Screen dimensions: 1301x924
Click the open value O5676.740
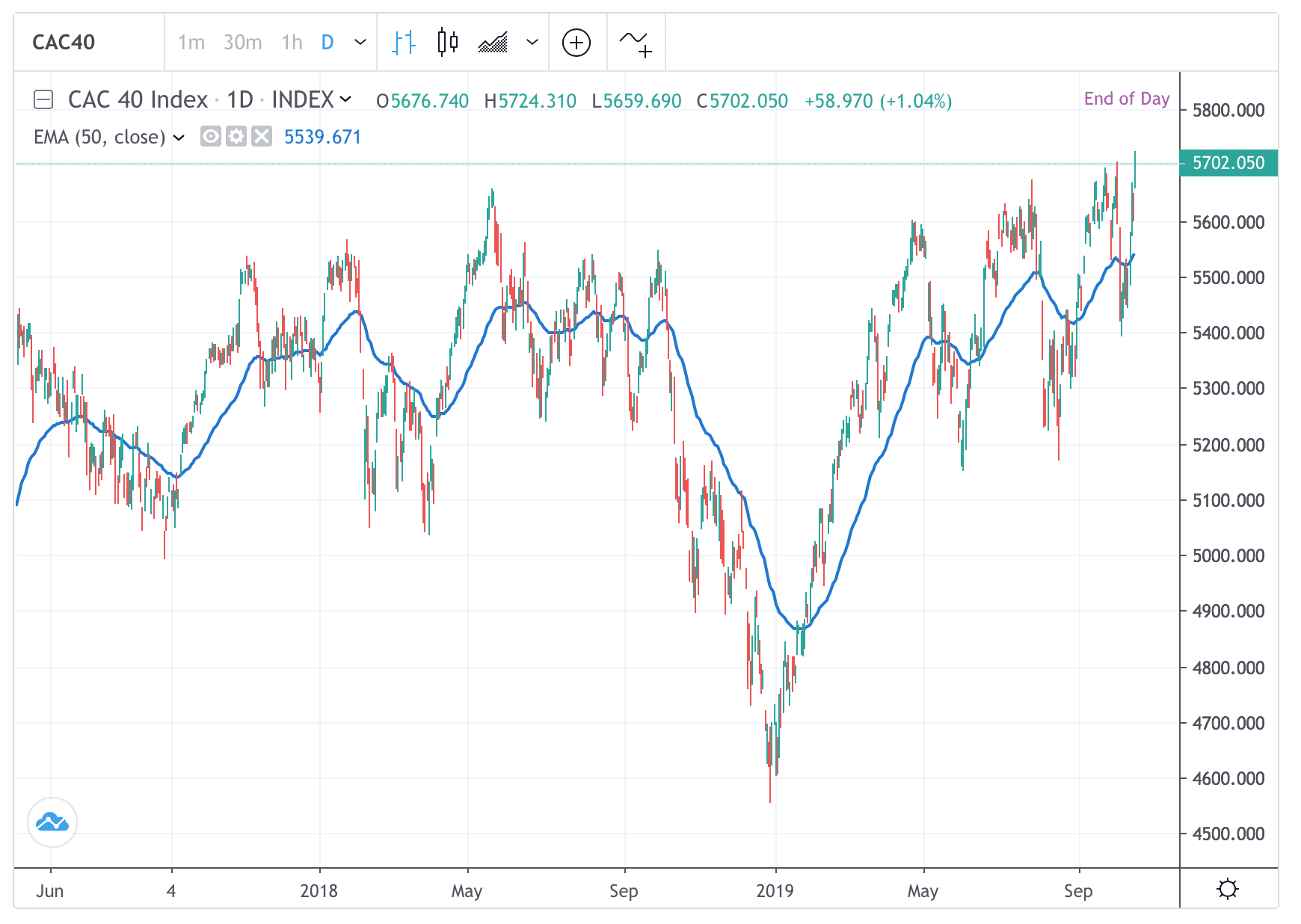(x=422, y=101)
